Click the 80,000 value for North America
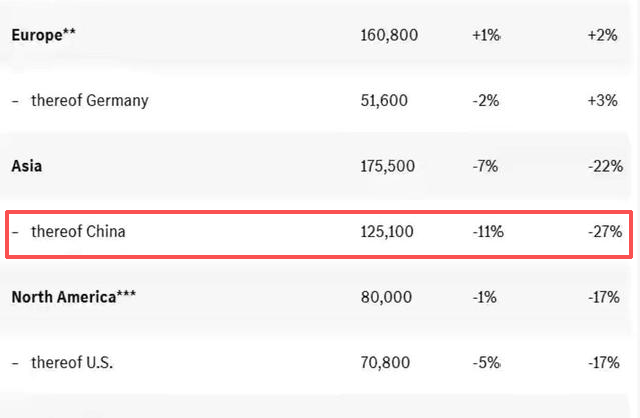640x418 pixels. point(385,297)
